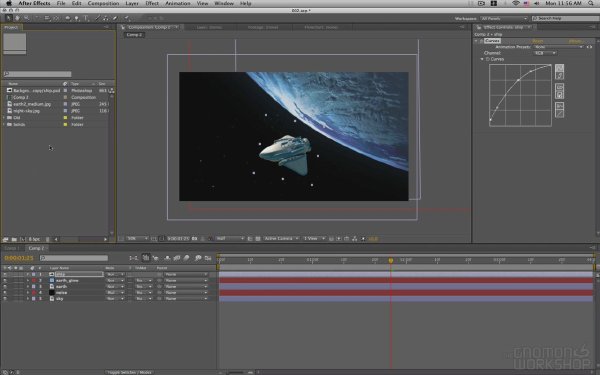The image size is (600, 375).
Task: Click the 8 bpc color depth button
Action: [34, 239]
